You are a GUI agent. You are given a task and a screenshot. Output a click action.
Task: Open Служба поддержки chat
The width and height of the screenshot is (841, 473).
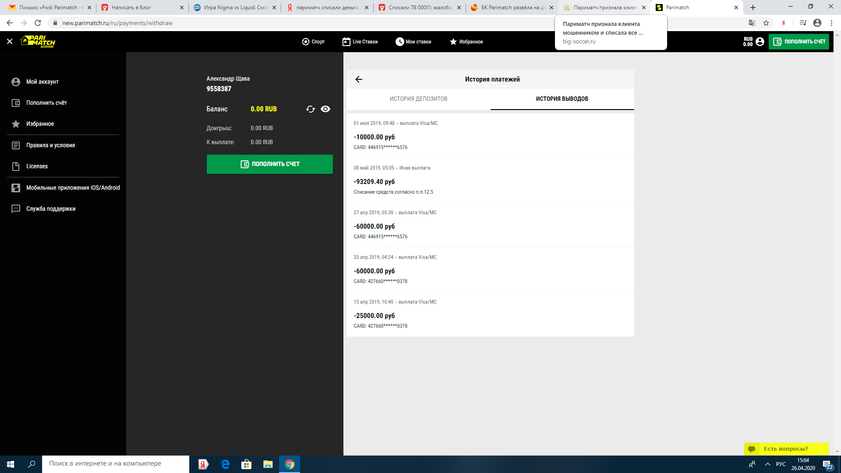click(x=50, y=209)
